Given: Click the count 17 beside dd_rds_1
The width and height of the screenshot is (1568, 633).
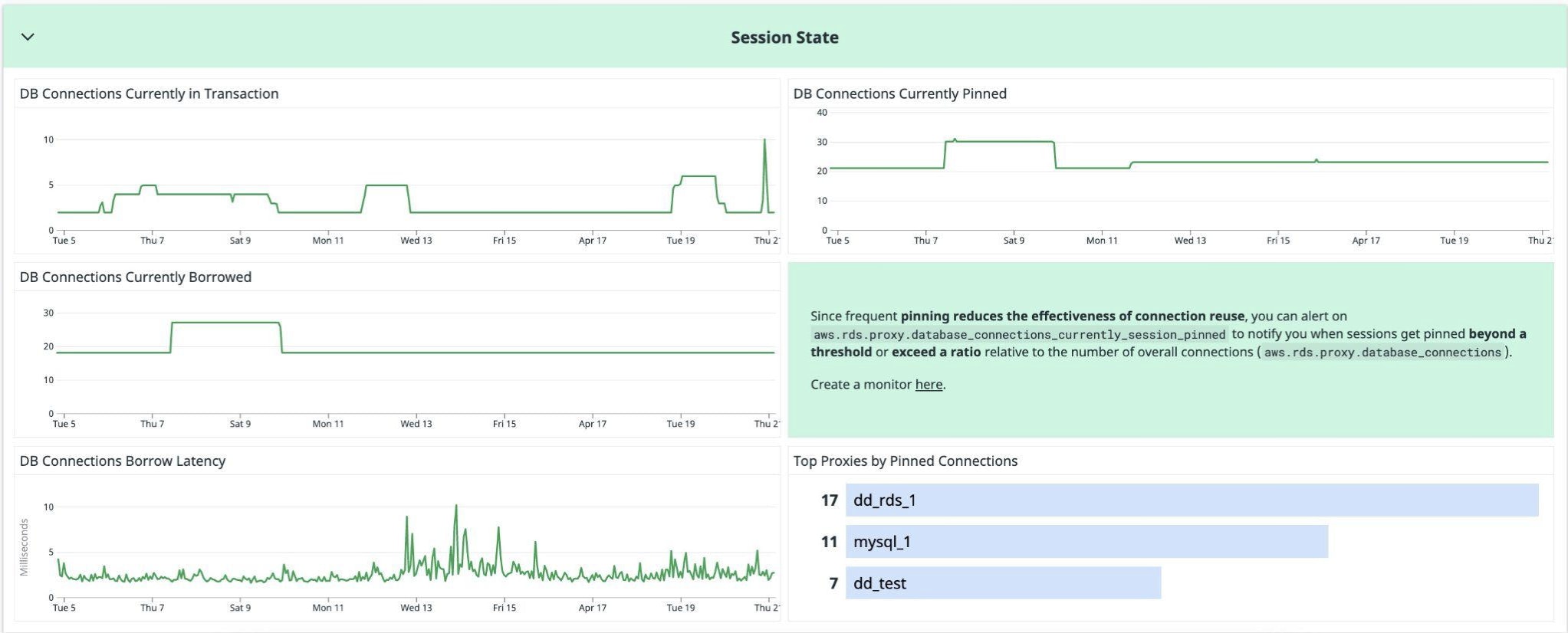Looking at the screenshot, I should tap(829, 500).
